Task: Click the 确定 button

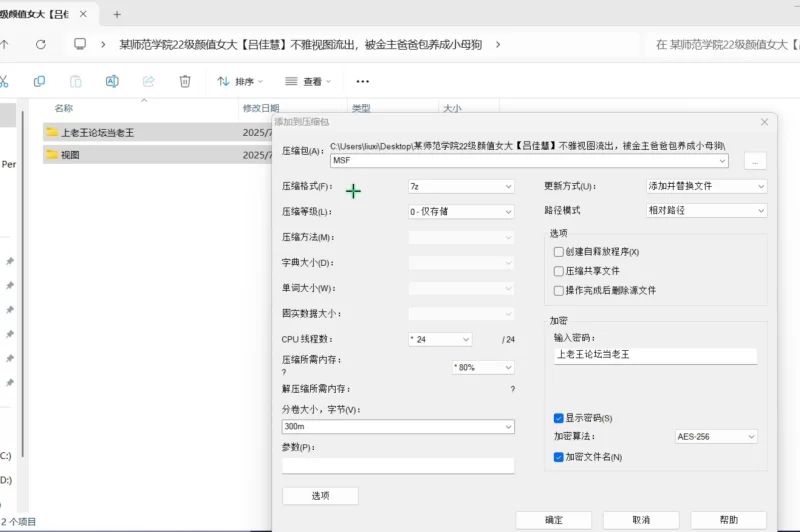Action: (553, 520)
